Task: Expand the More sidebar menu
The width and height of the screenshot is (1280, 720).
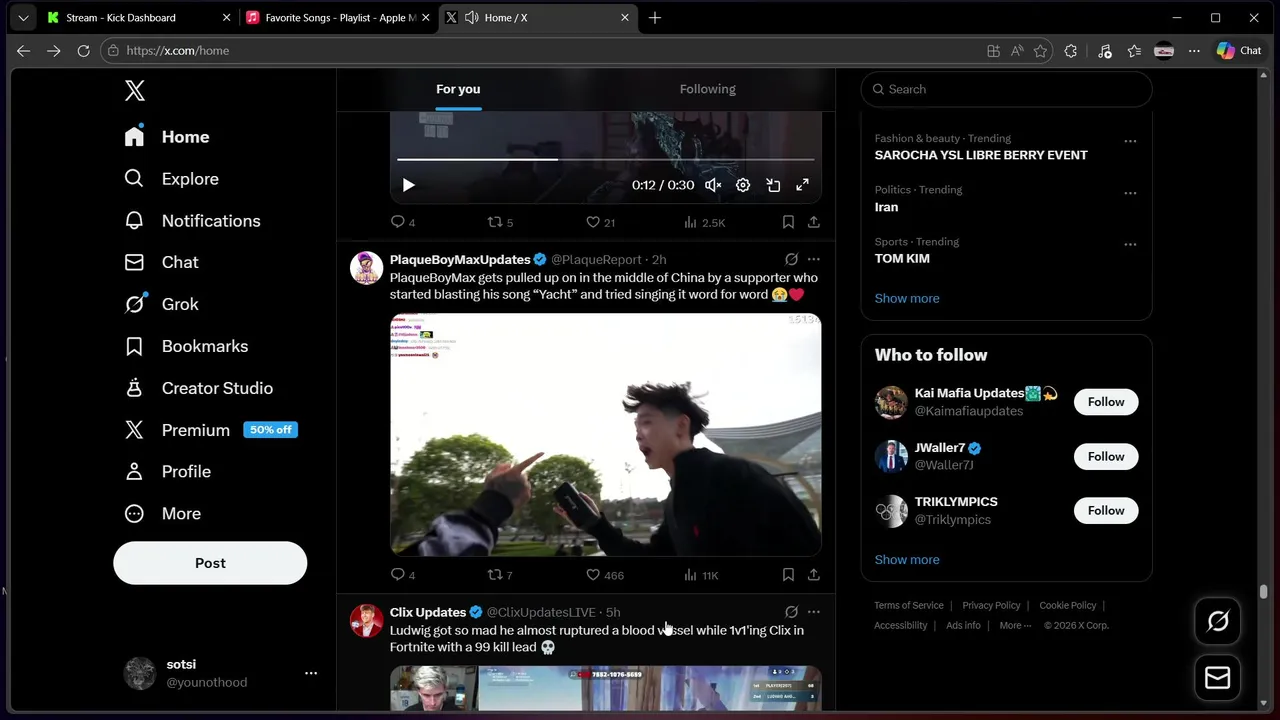Action: (x=162, y=513)
